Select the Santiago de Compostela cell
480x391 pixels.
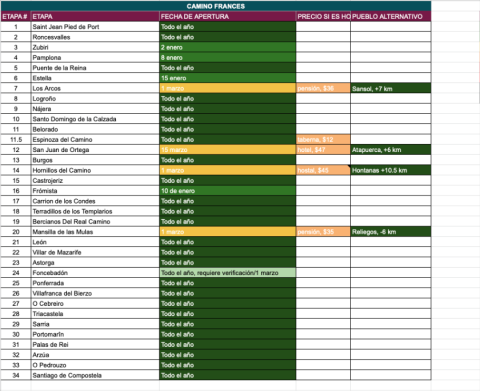pyautogui.click(x=95, y=375)
